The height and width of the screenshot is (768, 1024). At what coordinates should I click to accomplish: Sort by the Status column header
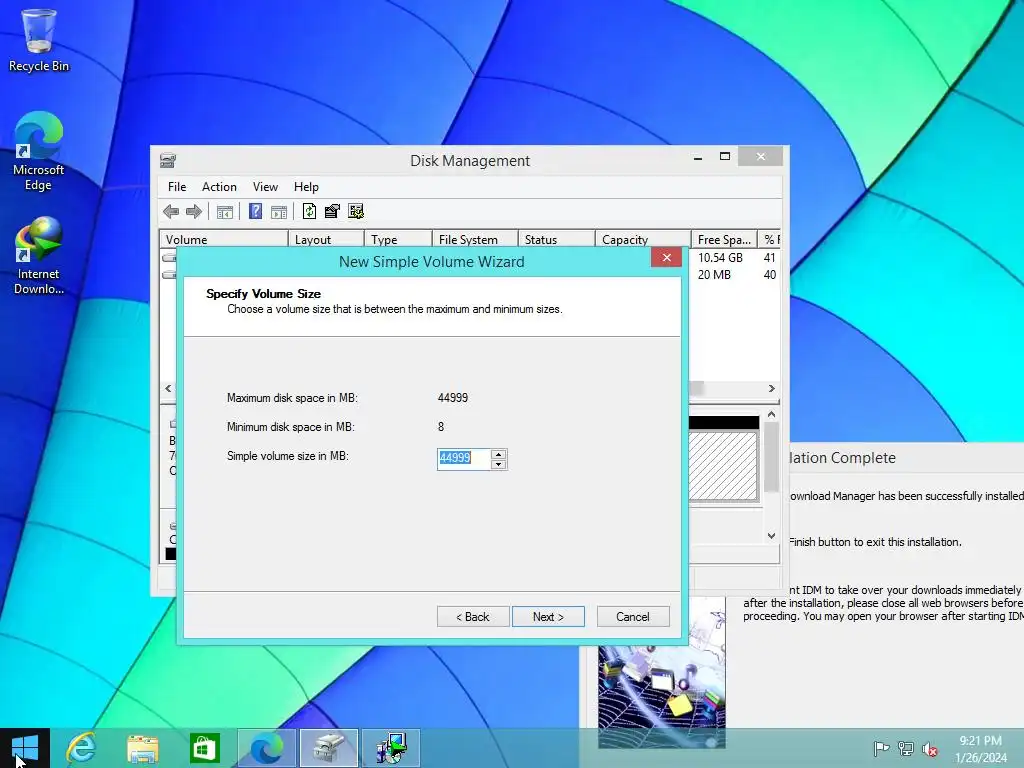click(x=556, y=240)
